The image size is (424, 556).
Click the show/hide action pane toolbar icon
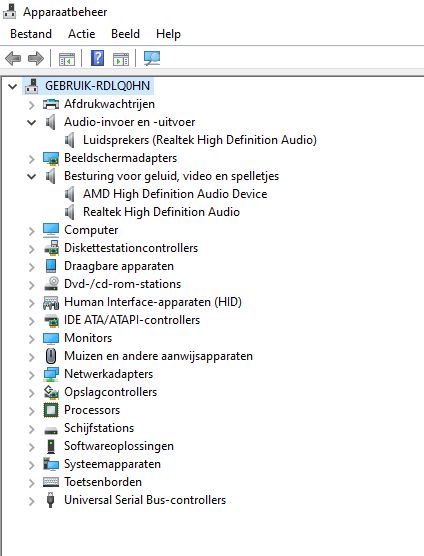[x=121, y=59]
